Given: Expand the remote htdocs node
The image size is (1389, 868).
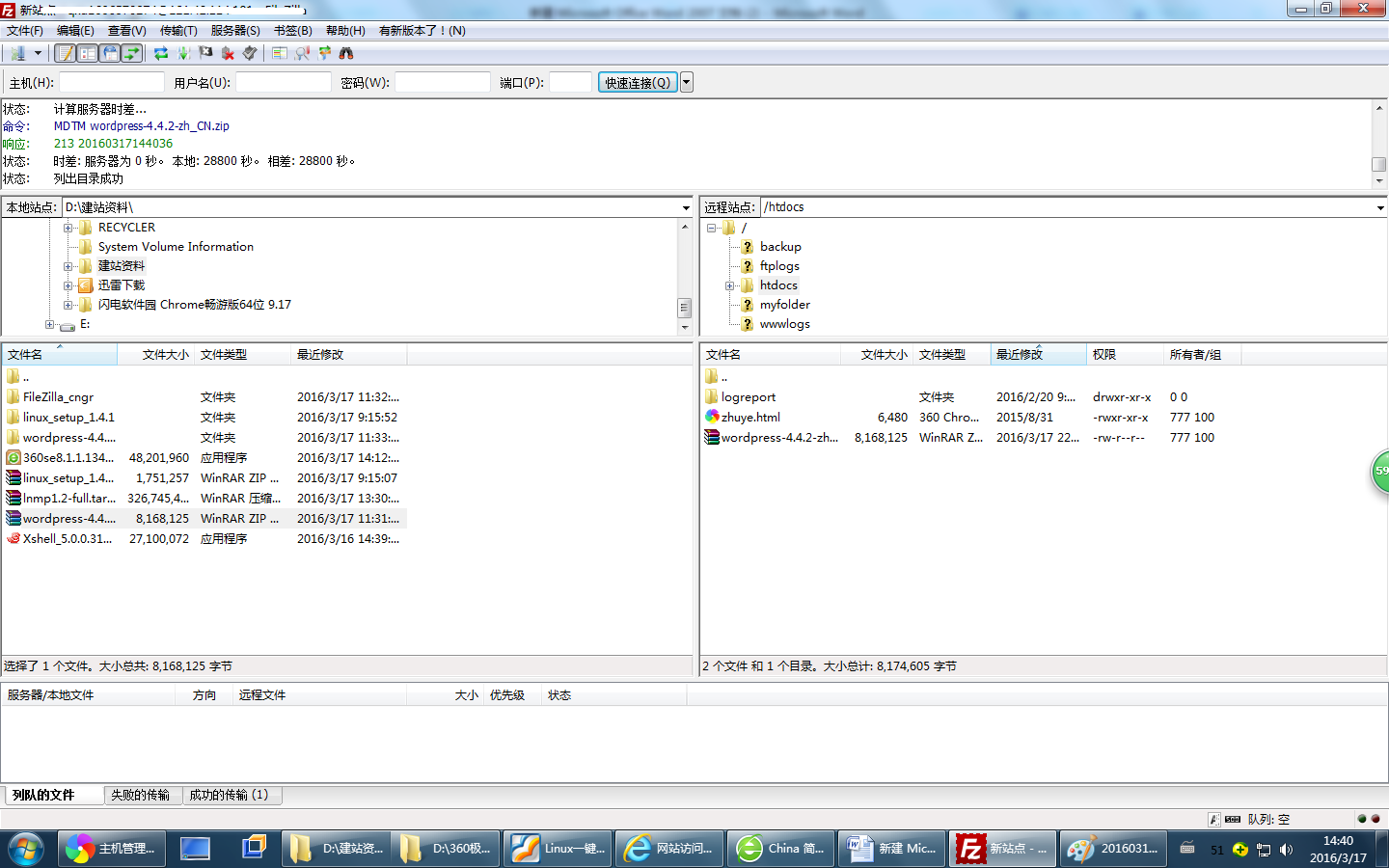Looking at the screenshot, I should coord(730,285).
